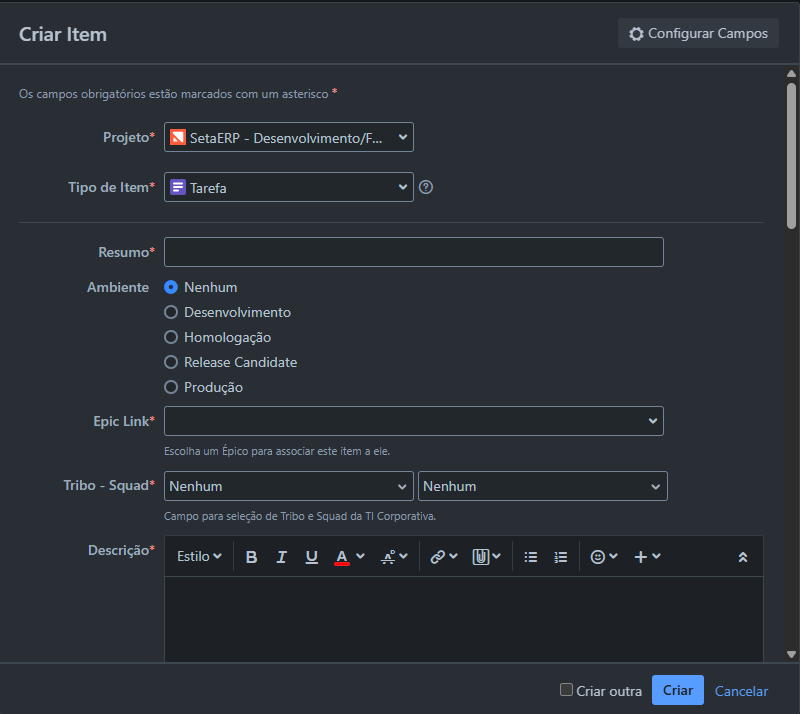
Task: Enable the Criar outra checkbox
Action: tap(567, 690)
